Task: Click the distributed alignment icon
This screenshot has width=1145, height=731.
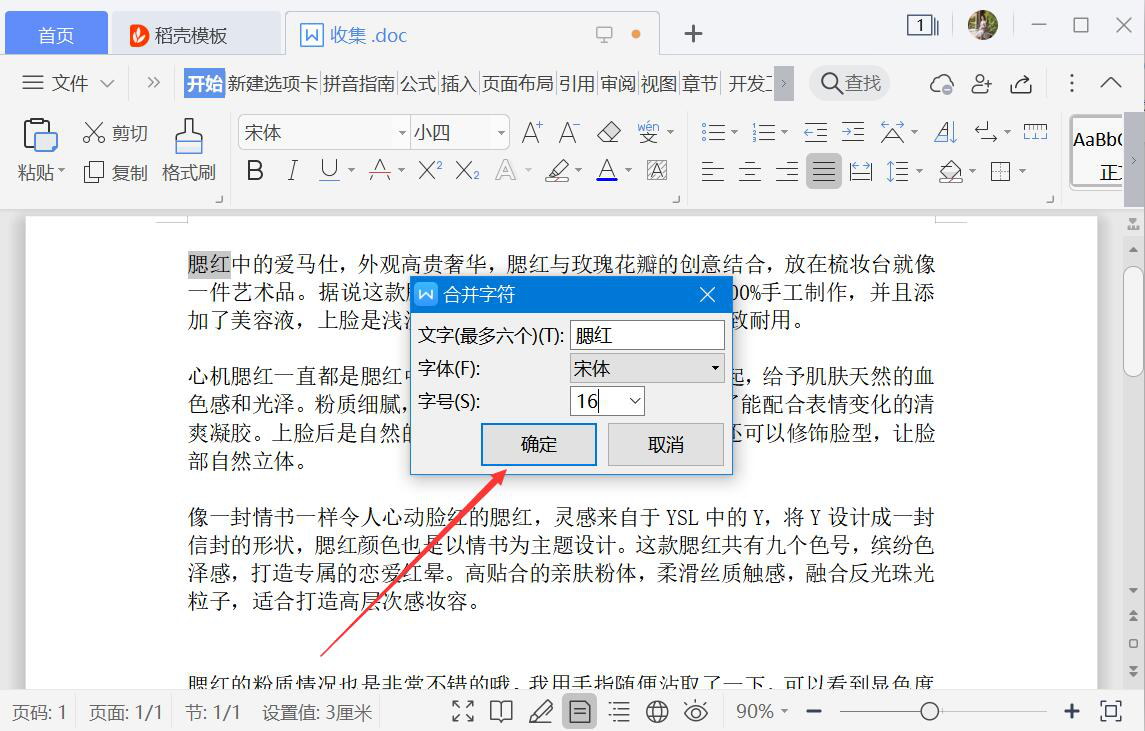Action: 861,172
